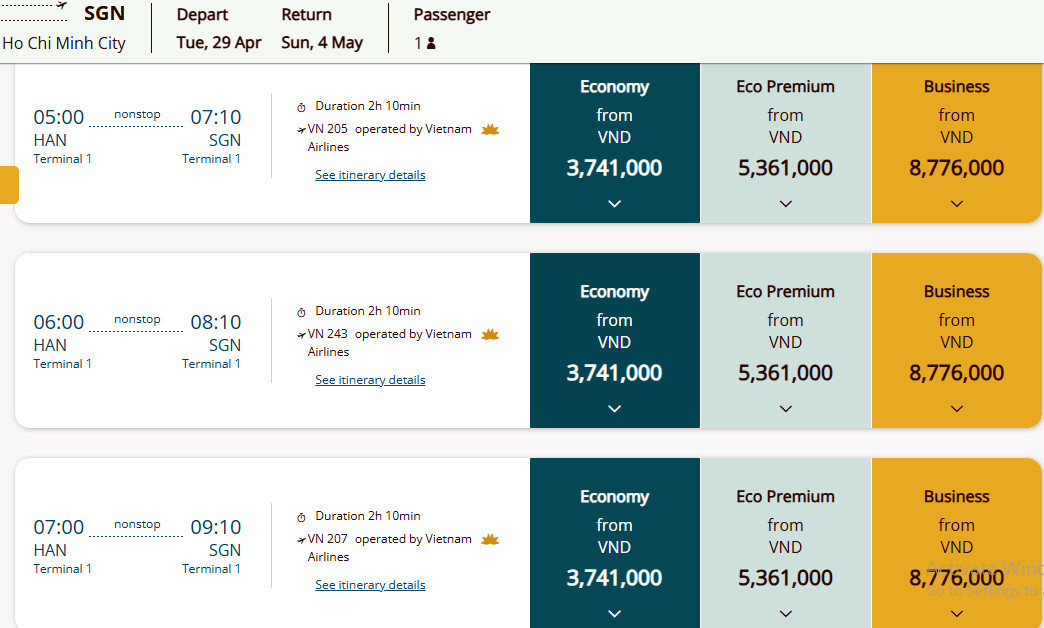Click the duration clock icon for the 06:00 flight
Screen dimensions: 1044x628
[x=302, y=311]
